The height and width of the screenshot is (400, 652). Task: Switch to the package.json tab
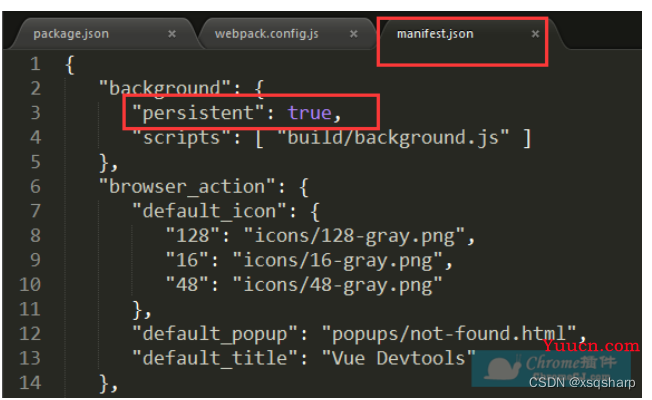pyautogui.click(x=71, y=34)
